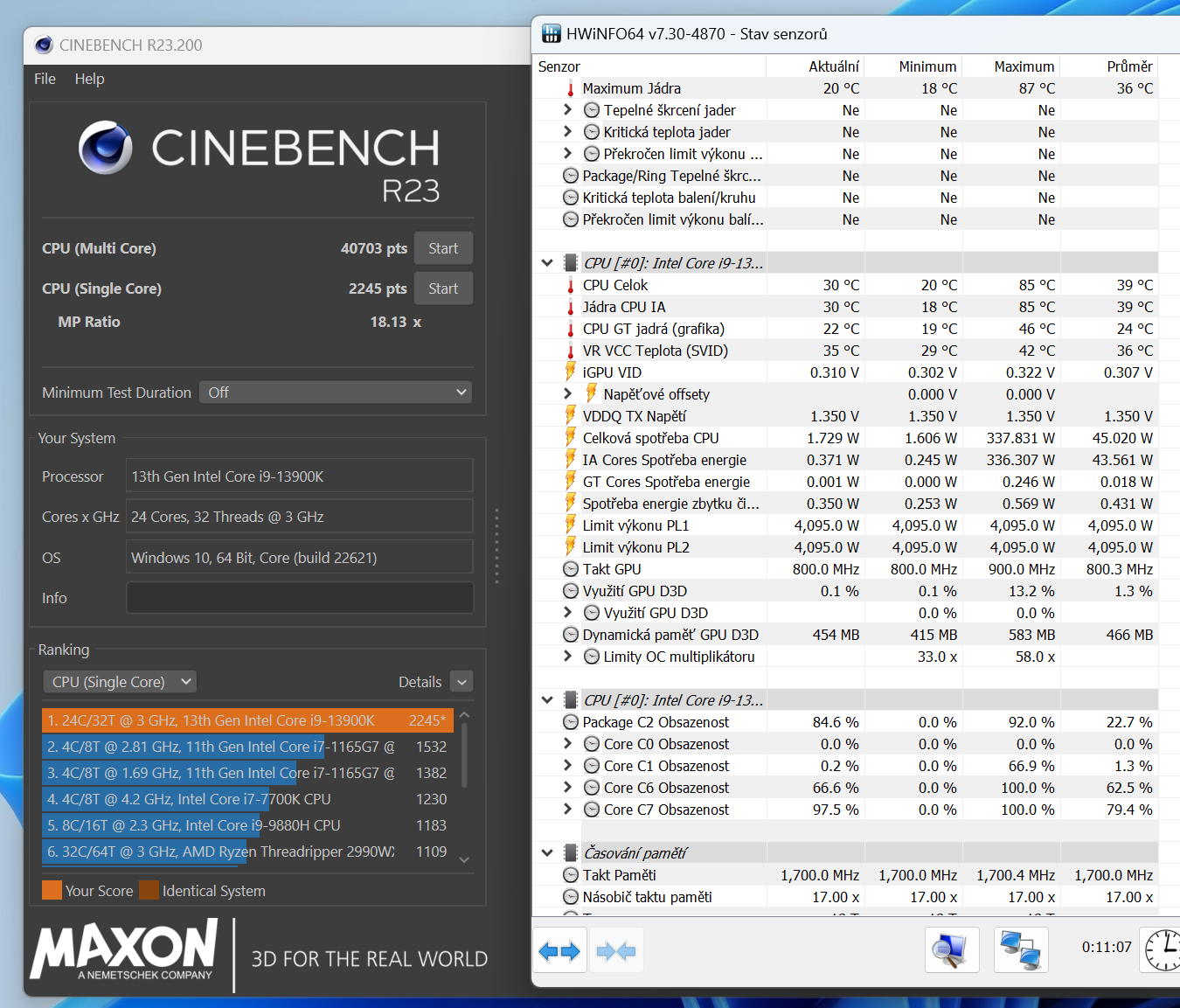
Task: Open the CPU (Single Core) ranking dropdown
Action: [x=120, y=682]
